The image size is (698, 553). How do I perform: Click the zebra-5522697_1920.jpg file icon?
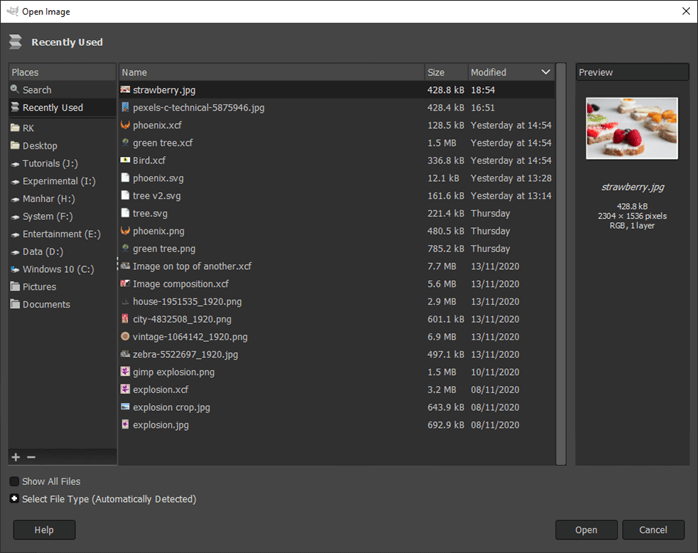pyautogui.click(x=125, y=354)
